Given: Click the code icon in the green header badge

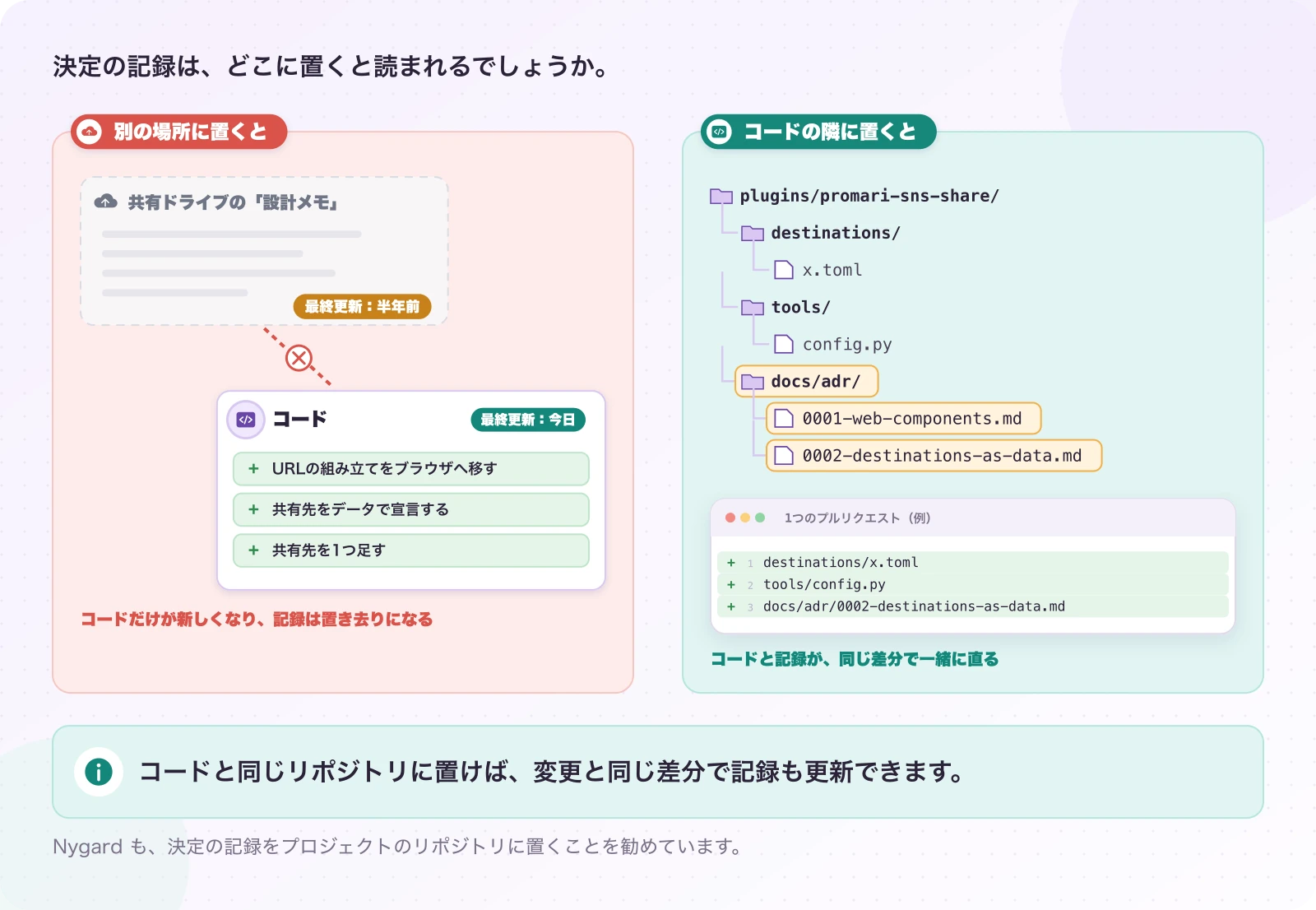Looking at the screenshot, I should coord(720,132).
